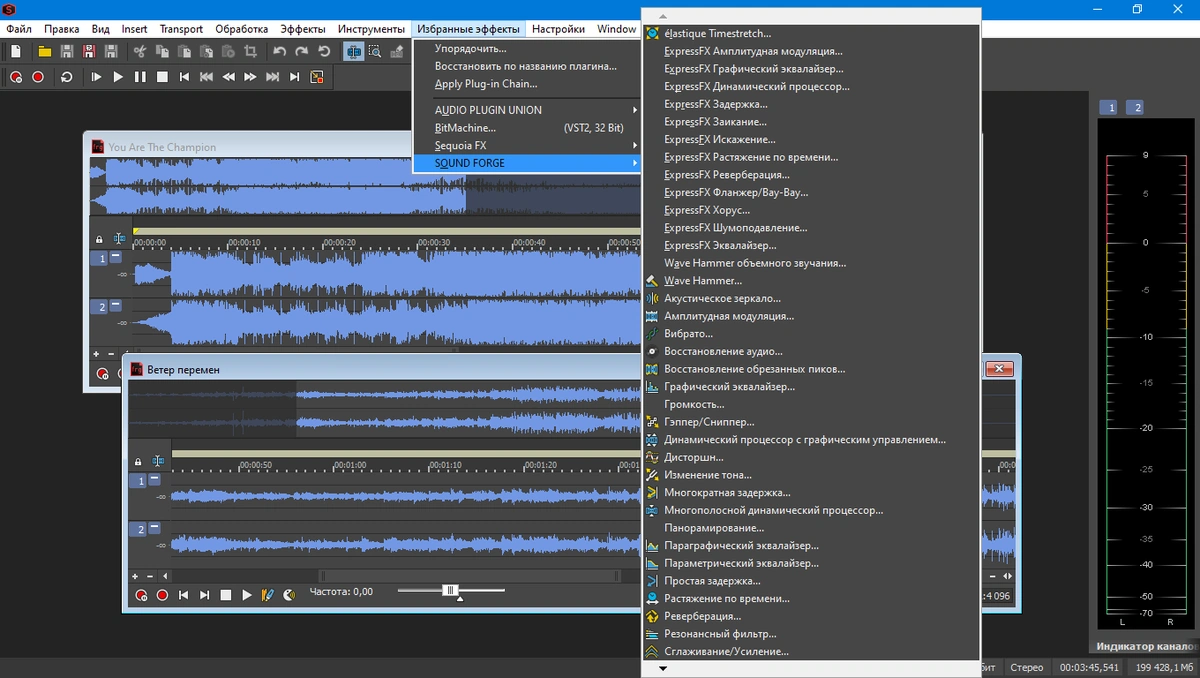Expand AUDIO PLUGIN UNION submenu

pyautogui.click(x=526, y=110)
